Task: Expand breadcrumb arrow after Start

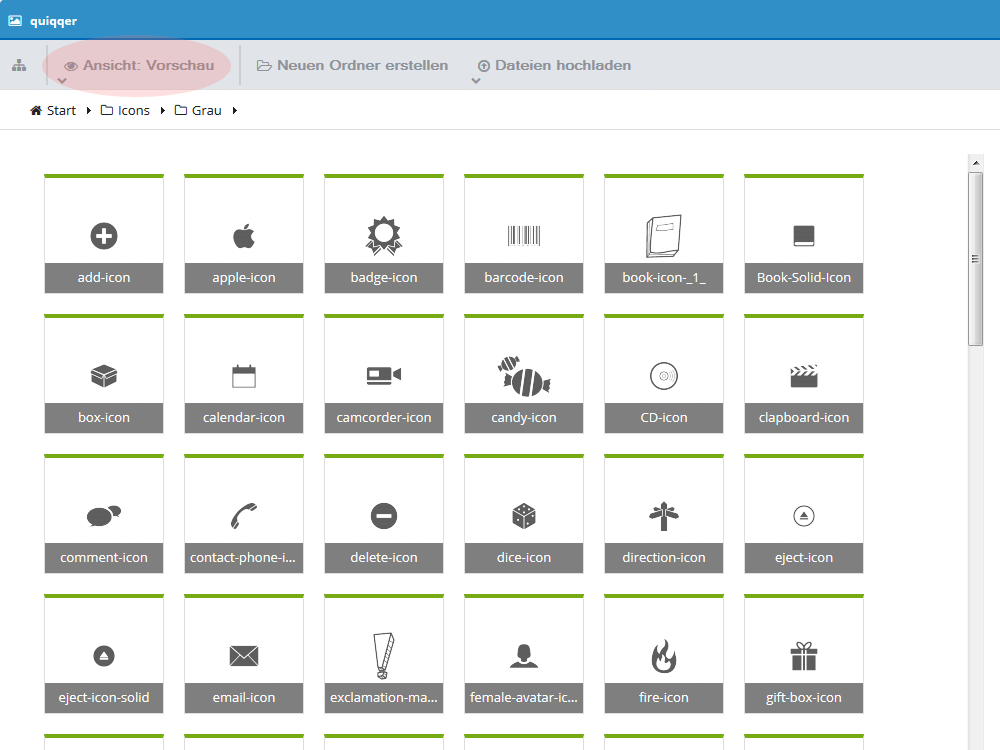Action: click(89, 110)
